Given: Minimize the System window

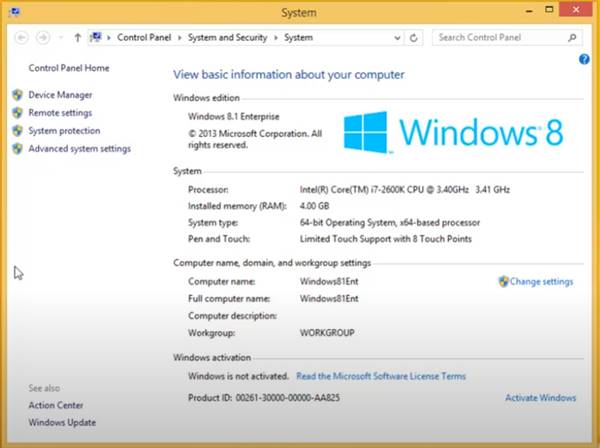Looking at the screenshot, I should pos(529,11).
